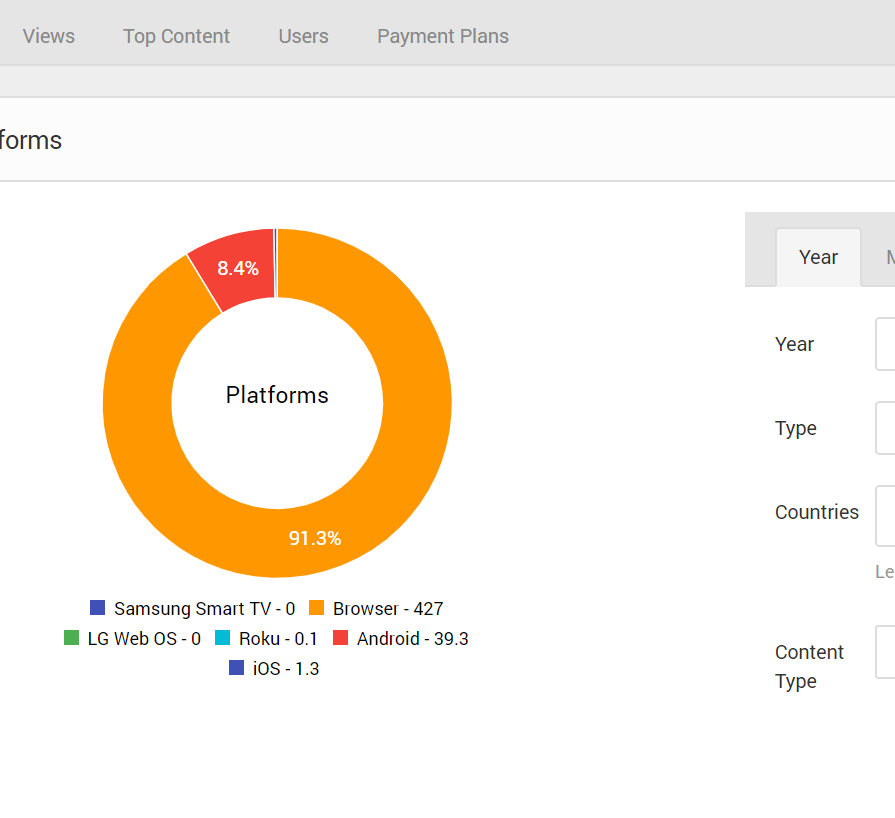Switch to the Top Content section
This screenshot has height=818, width=895.
(176, 36)
